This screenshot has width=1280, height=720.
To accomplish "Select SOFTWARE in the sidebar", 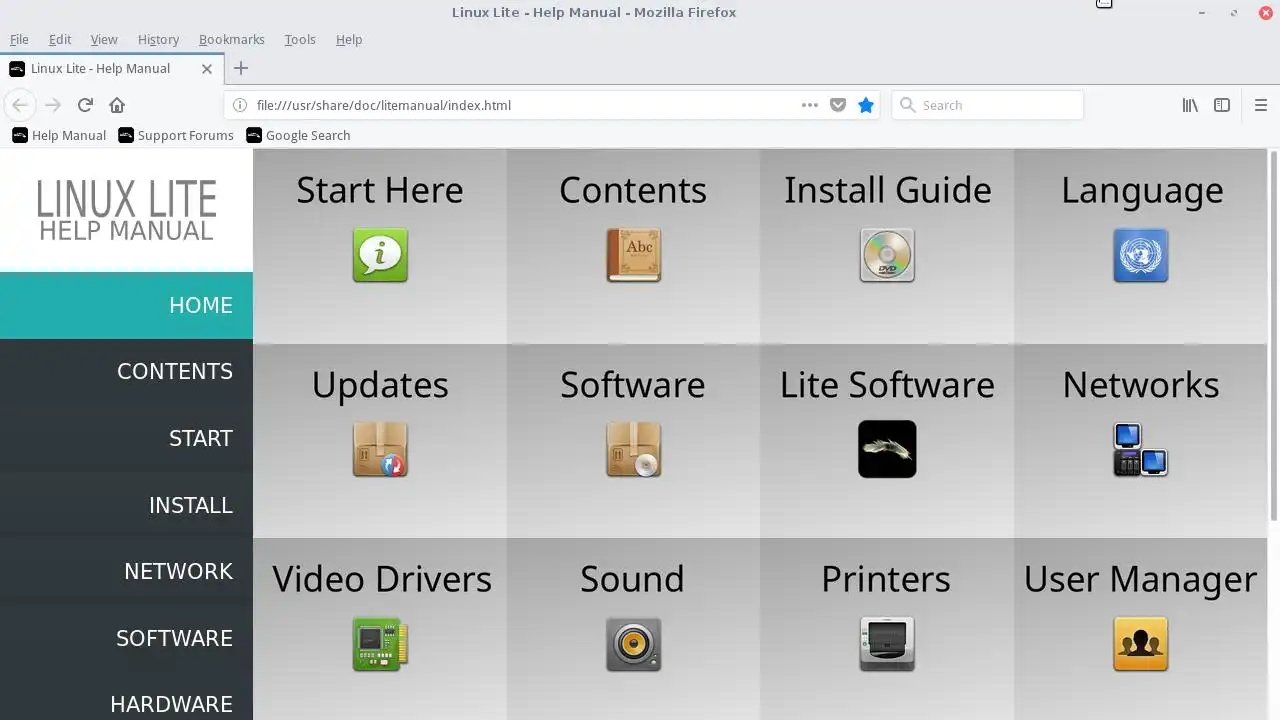I will 126,638.
